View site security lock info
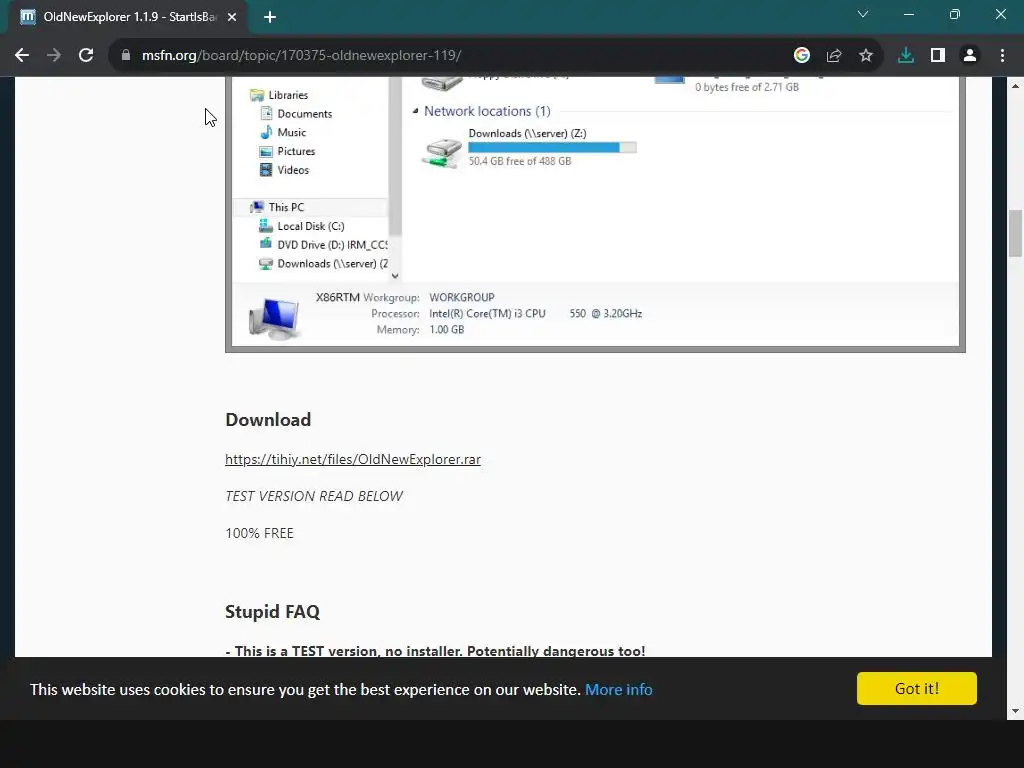Viewport: 1024px width, 768px height. point(126,56)
